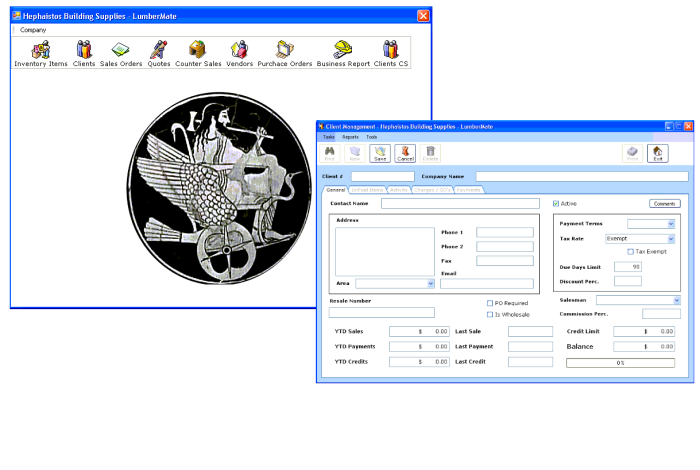Exit the Client Management window

[x=658, y=154]
